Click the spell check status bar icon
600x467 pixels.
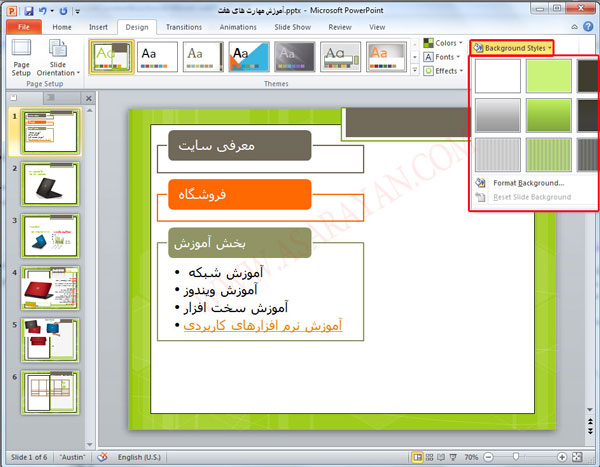point(101,457)
